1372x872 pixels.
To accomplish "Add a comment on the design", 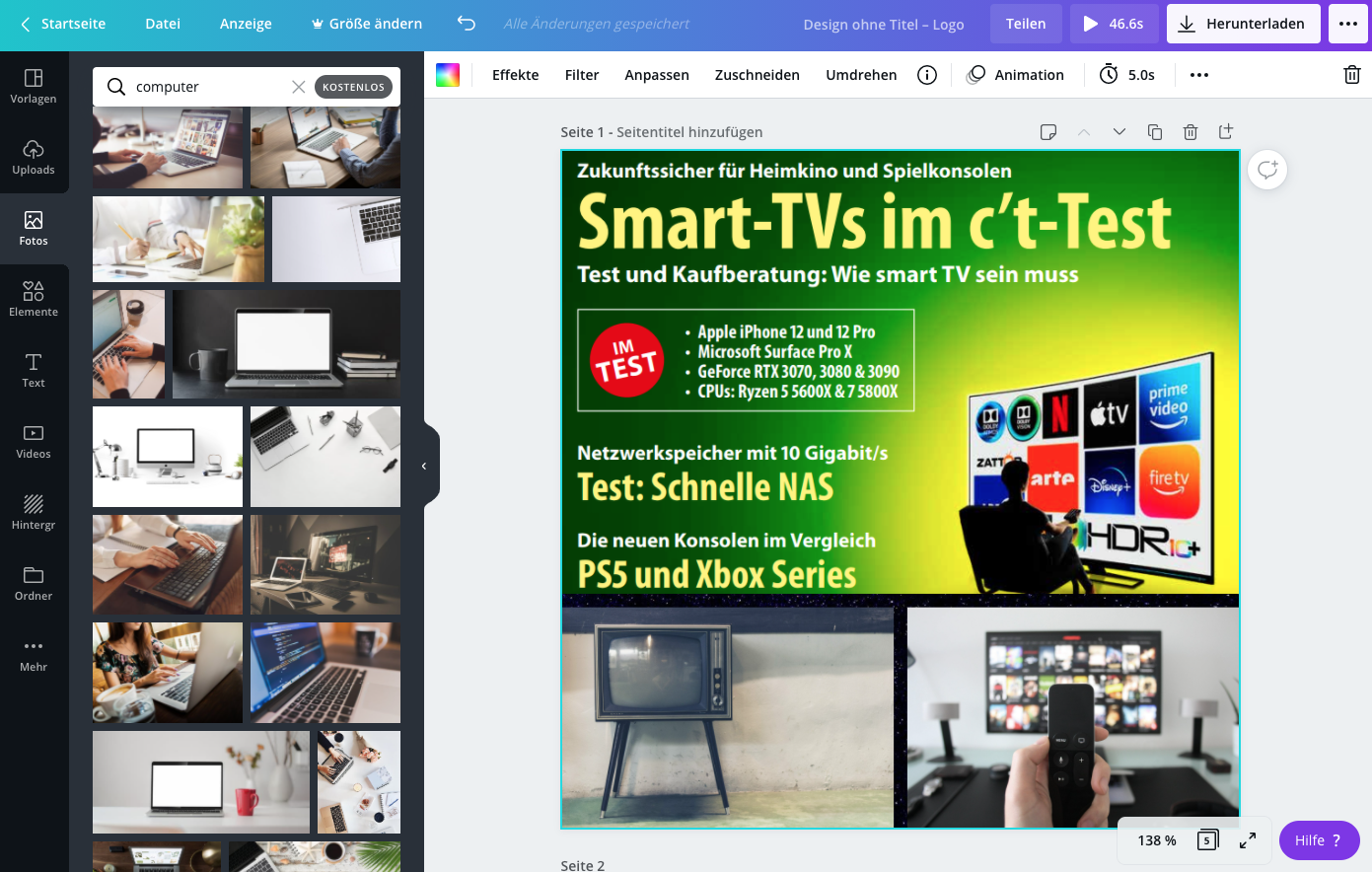I will (x=1267, y=170).
